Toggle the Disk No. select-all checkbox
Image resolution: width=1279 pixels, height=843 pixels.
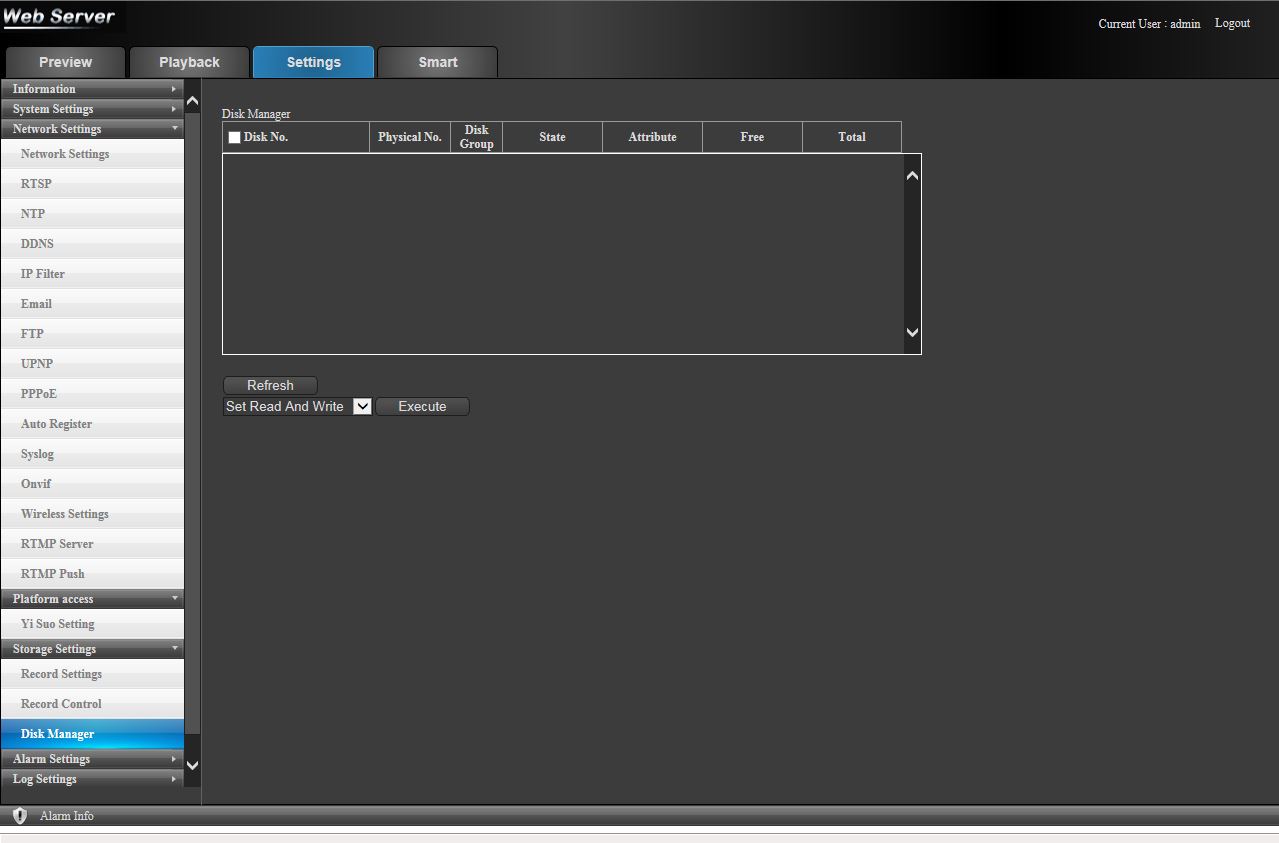click(234, 137)
